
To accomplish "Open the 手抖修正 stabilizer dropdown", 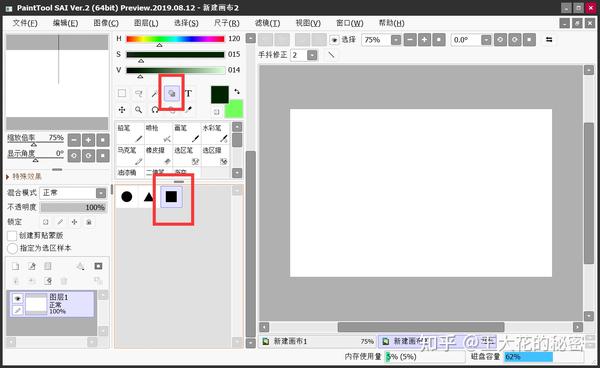I will (312, 55).
